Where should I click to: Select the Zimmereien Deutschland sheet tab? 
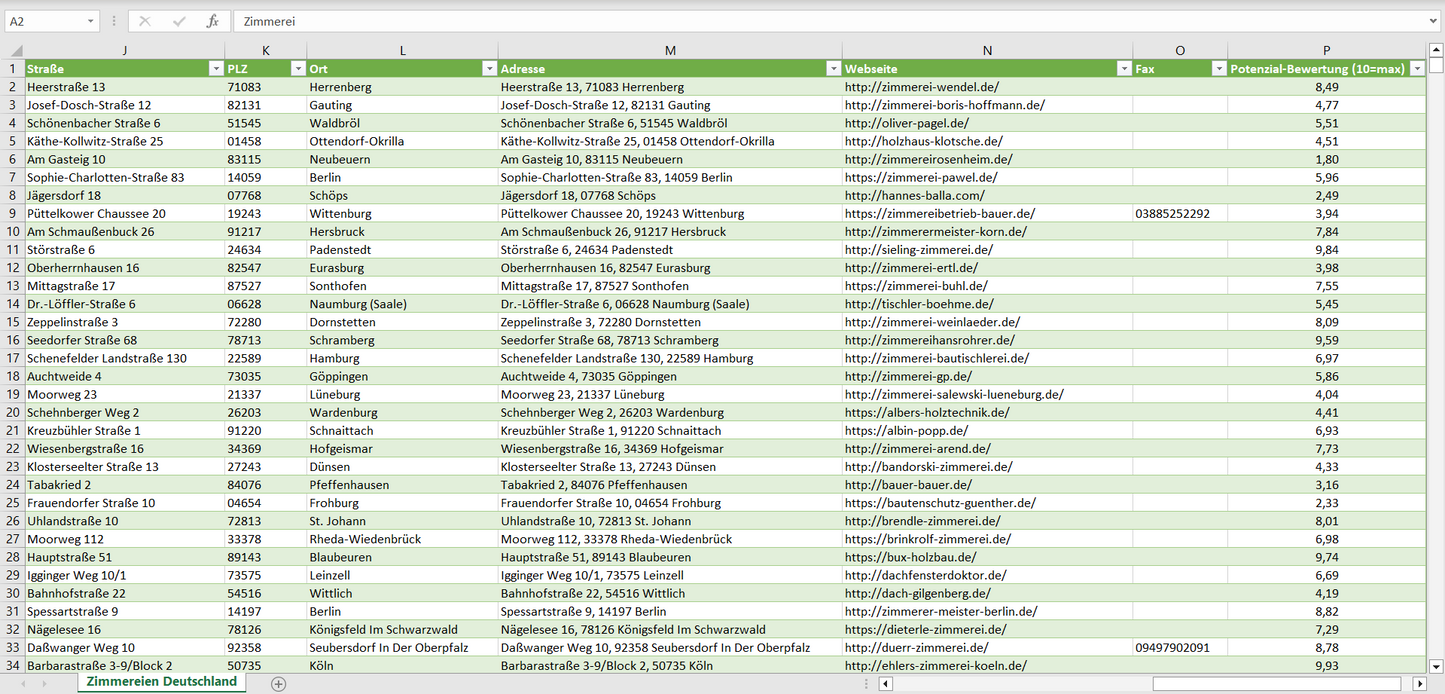coord(162,682)
